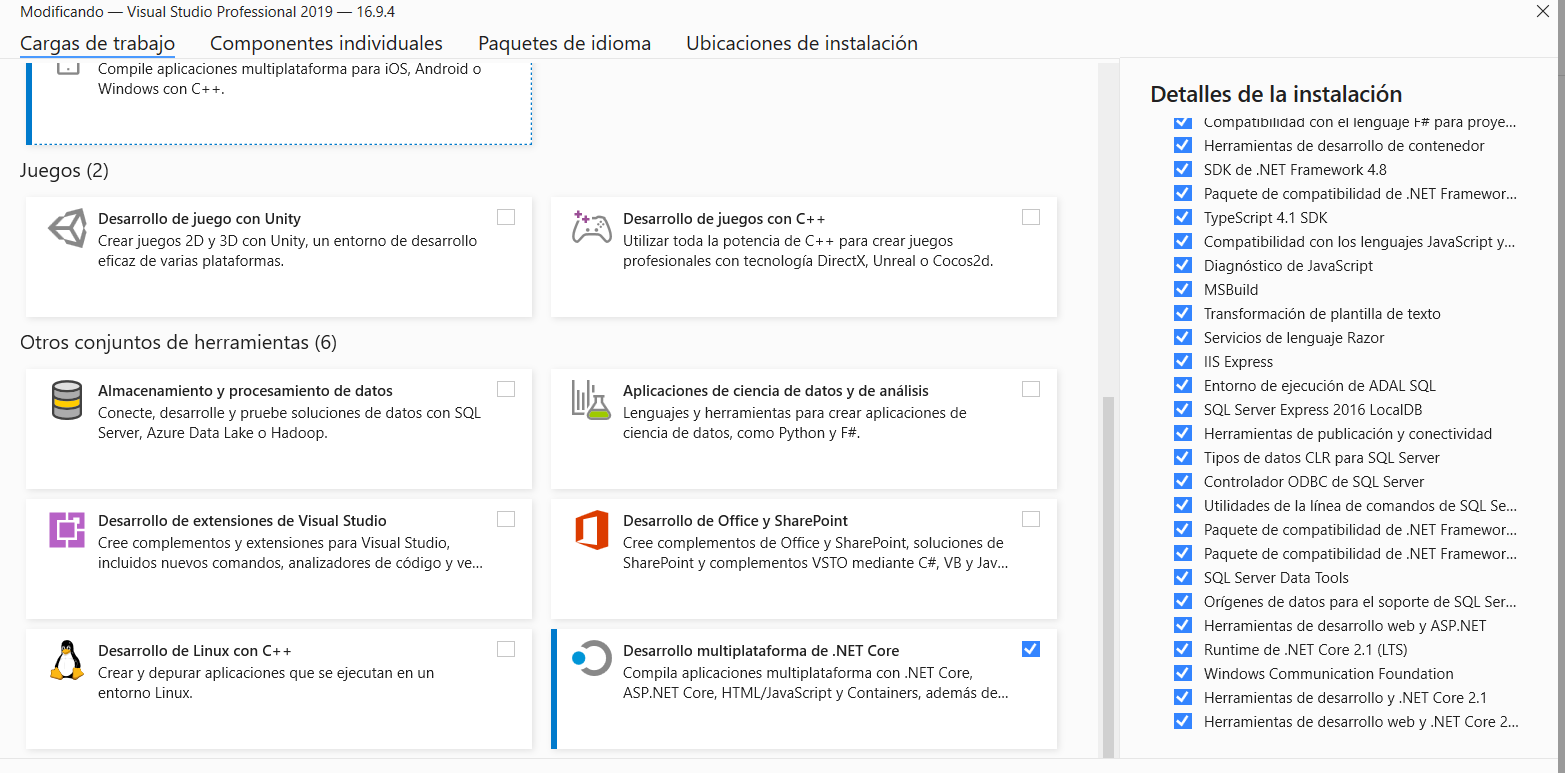Click the Visual Studio extensions purple icon
Screen dimensions: 1565x773
pos(67,529)
